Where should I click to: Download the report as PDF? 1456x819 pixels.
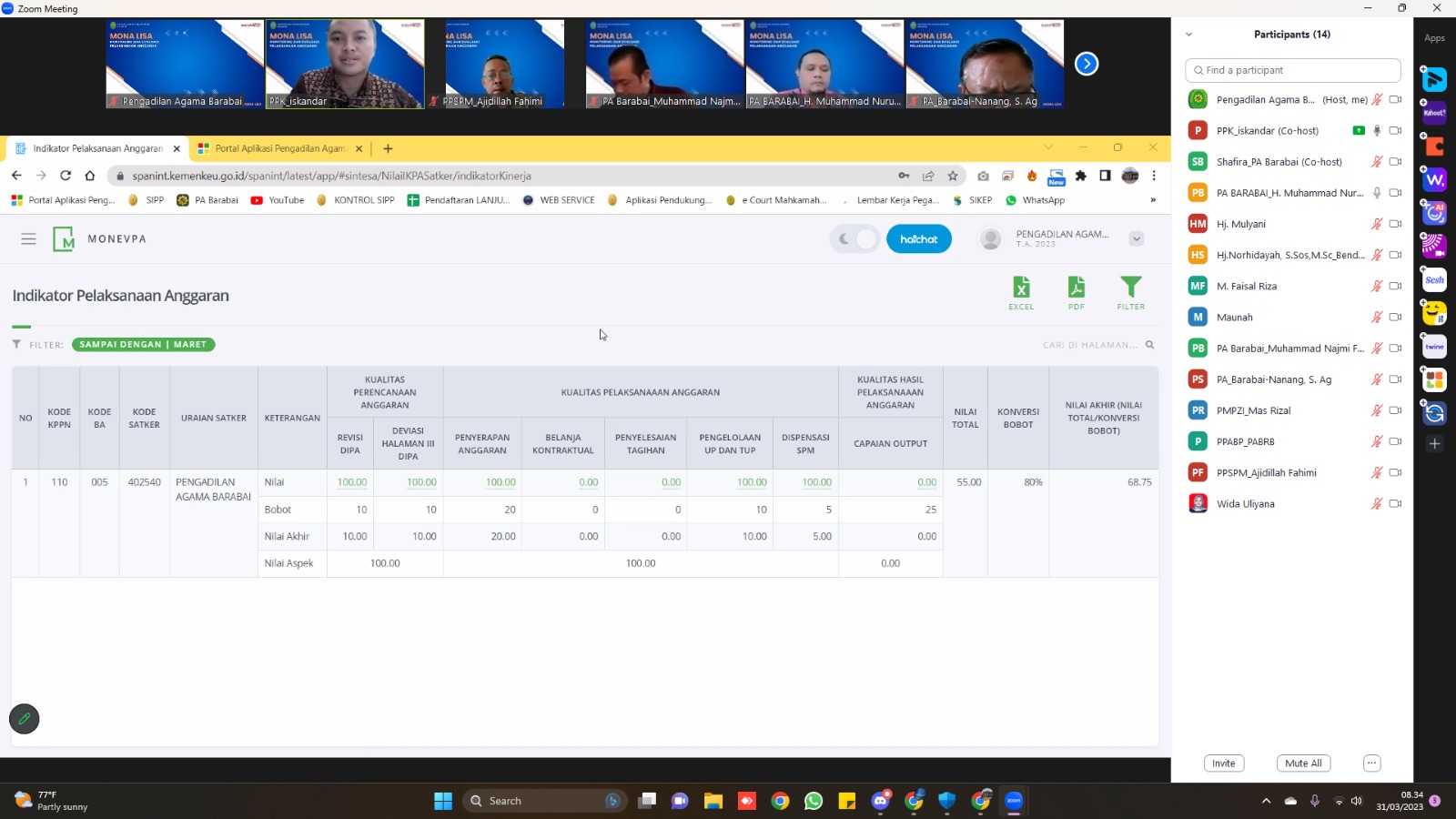click(x=1076, y=292)
